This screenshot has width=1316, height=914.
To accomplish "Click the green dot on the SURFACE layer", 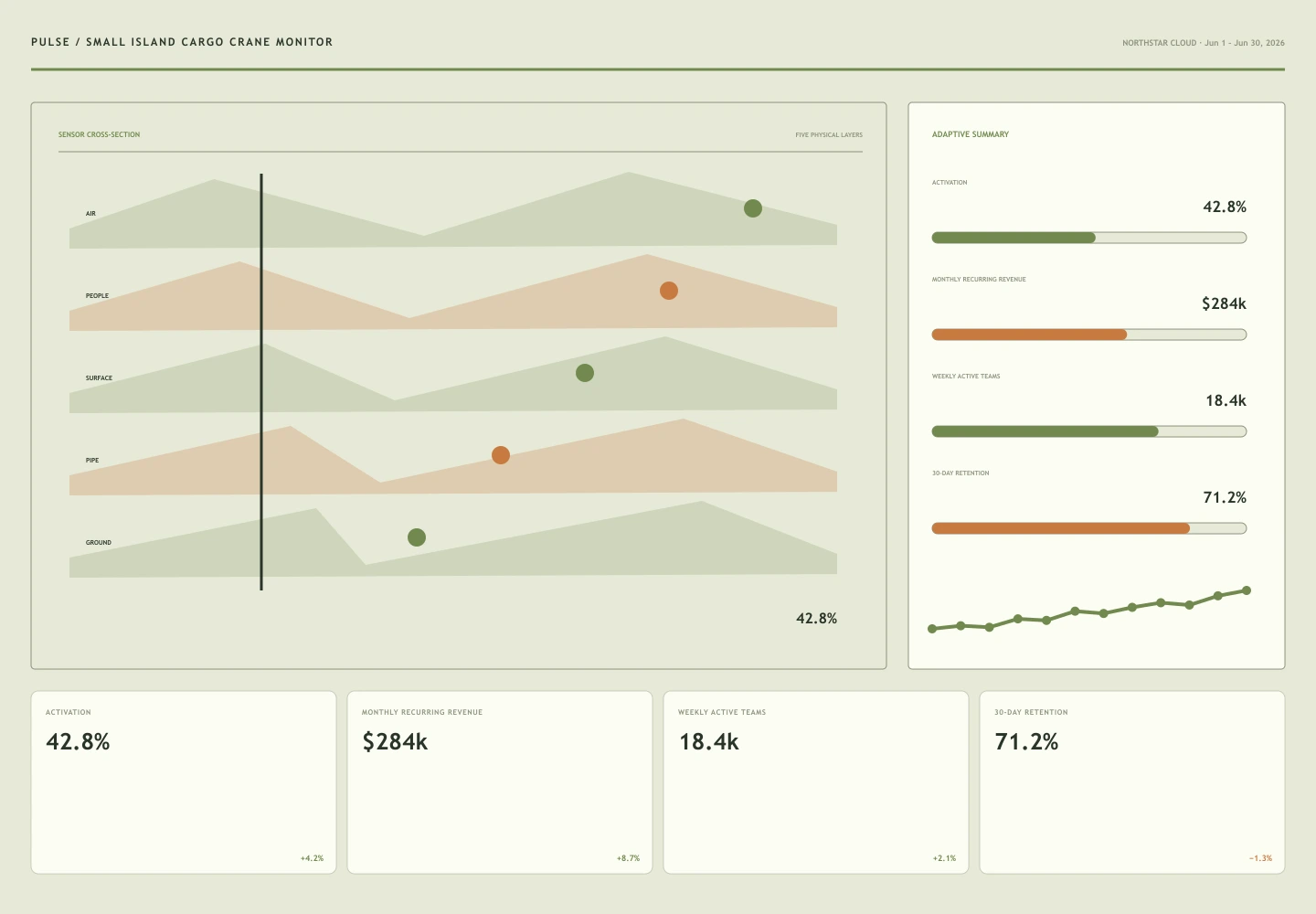I will tap(585, 373).
